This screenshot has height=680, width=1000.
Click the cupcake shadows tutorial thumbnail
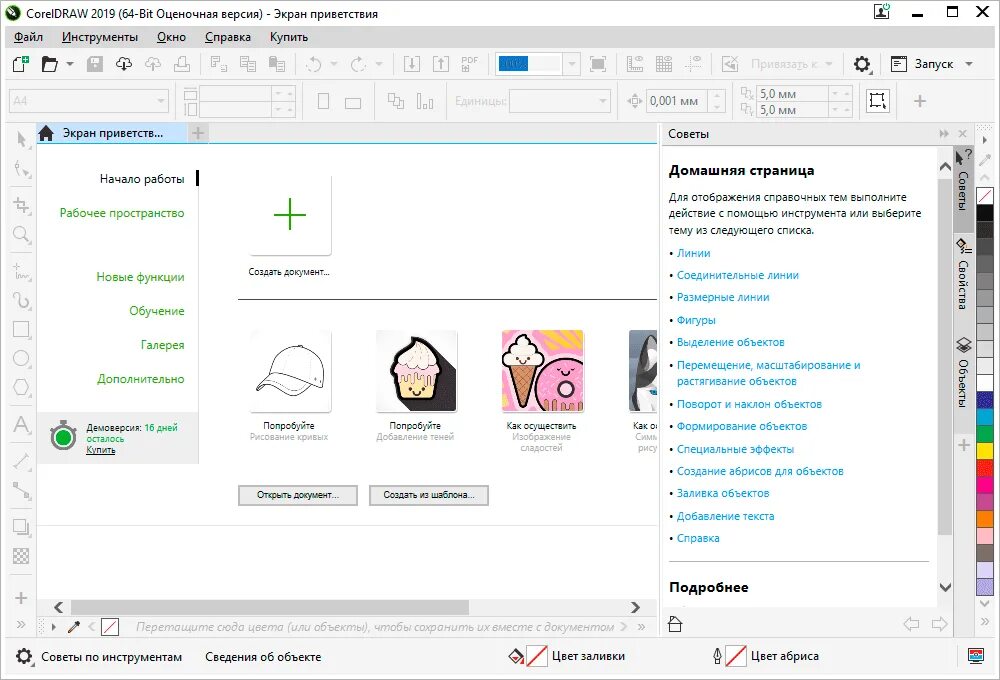tap(416, 371)
